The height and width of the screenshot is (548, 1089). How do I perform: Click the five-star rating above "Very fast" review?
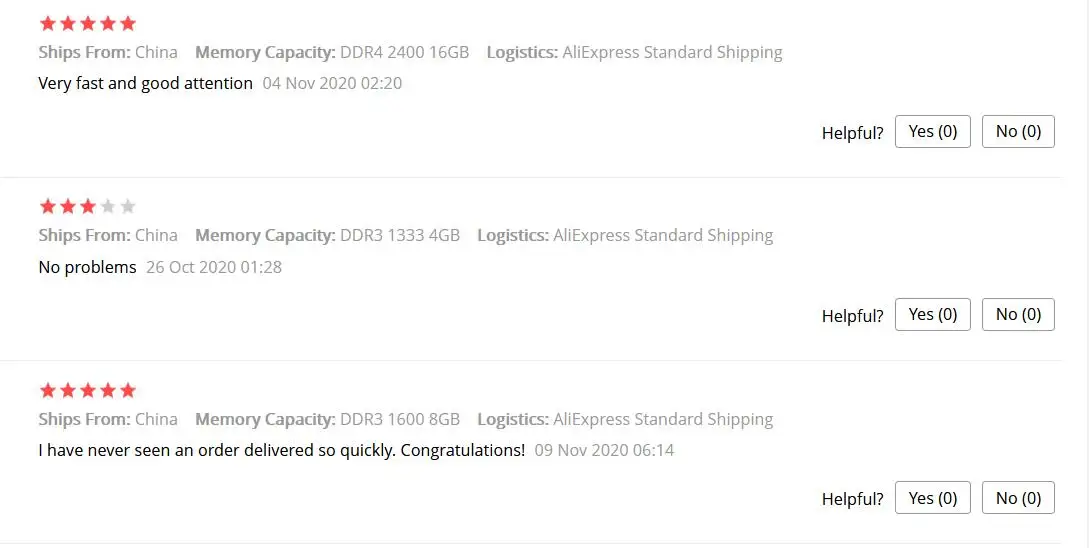87,23
